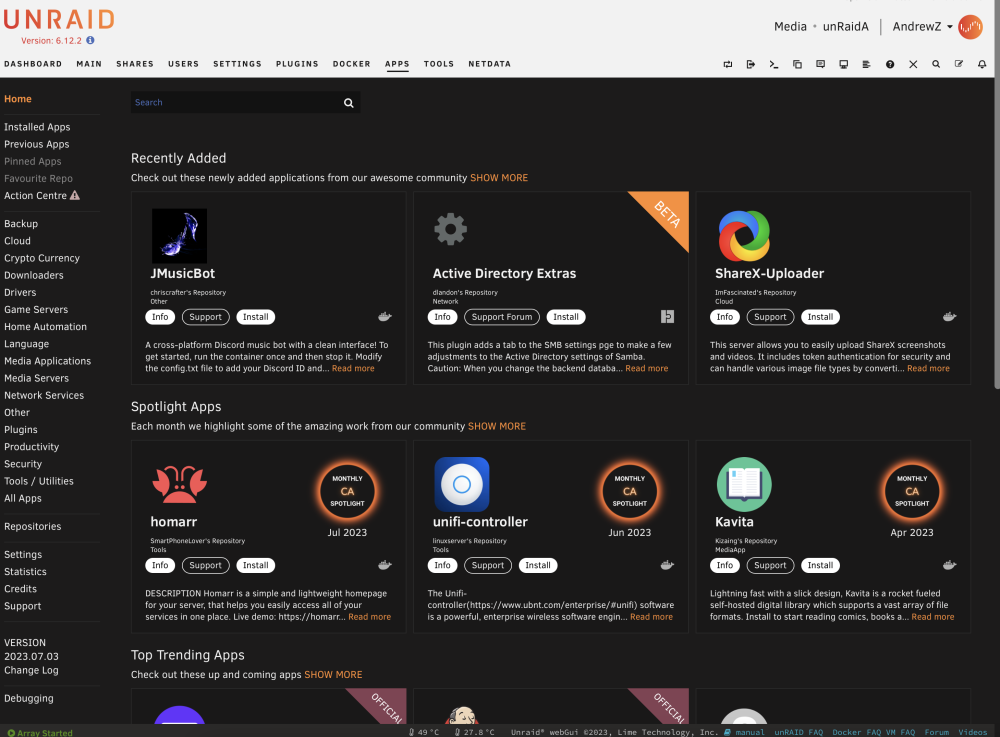Click the search magnifier in the Apps search box
The image size is (1000, 737).
[x=349, y=103]
